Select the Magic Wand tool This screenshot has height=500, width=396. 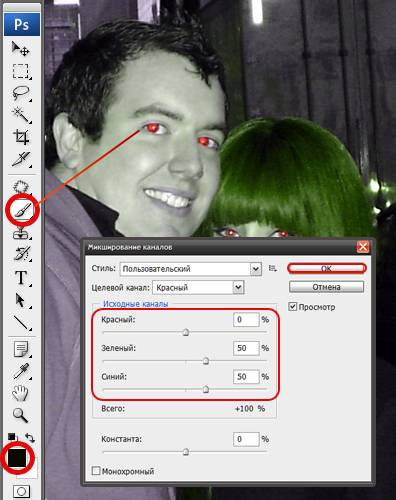(21, 115)
